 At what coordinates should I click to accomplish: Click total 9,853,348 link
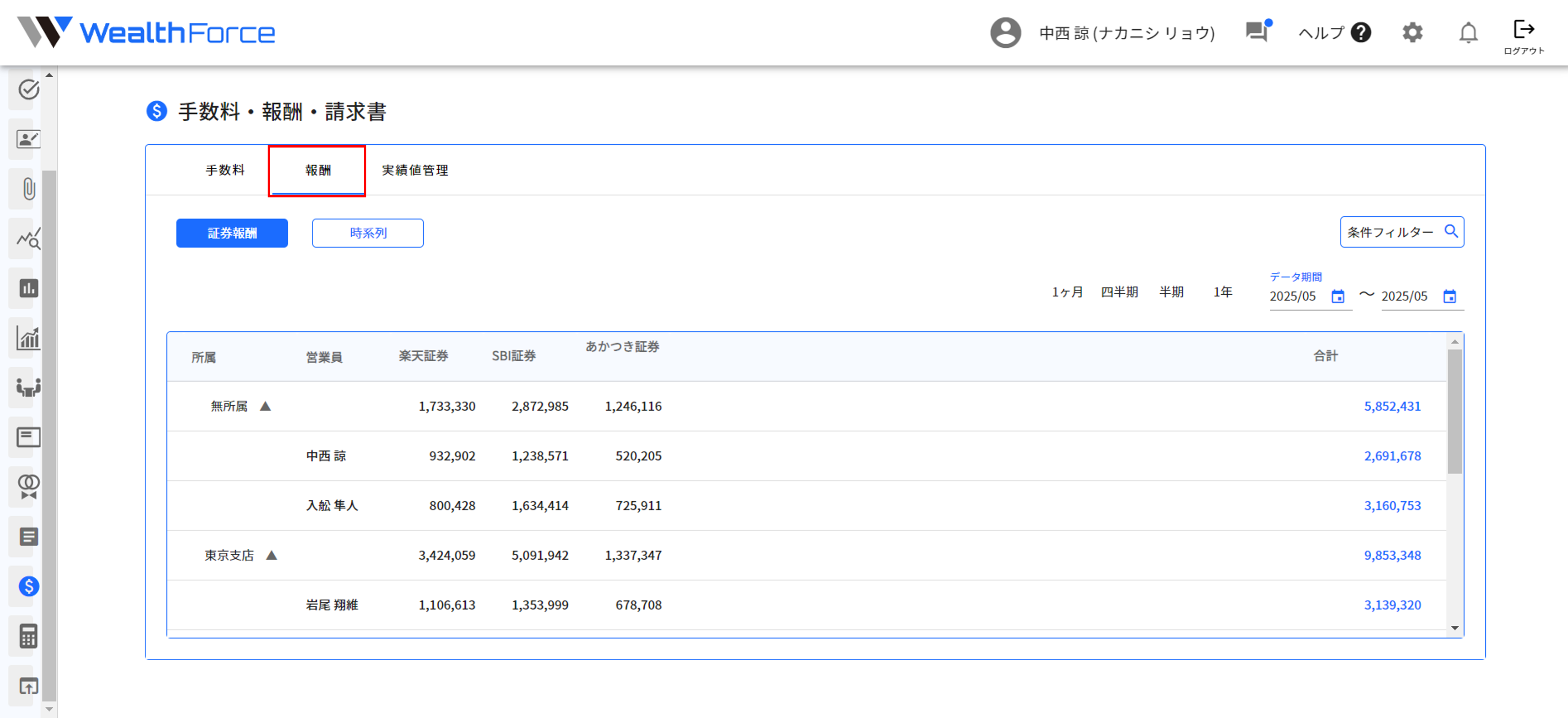1392,556
